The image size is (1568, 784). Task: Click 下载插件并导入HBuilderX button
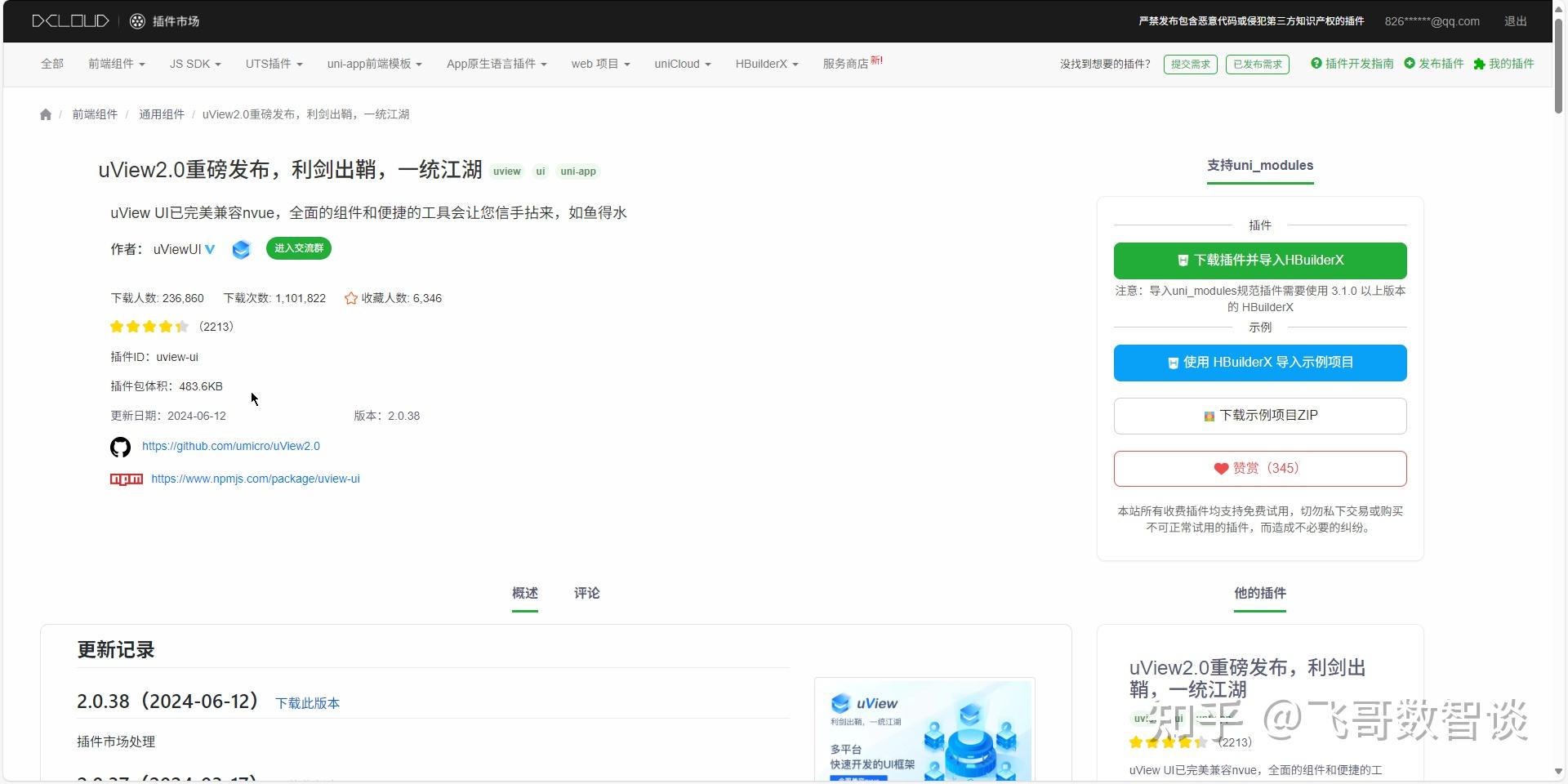tap(1259, 260)
